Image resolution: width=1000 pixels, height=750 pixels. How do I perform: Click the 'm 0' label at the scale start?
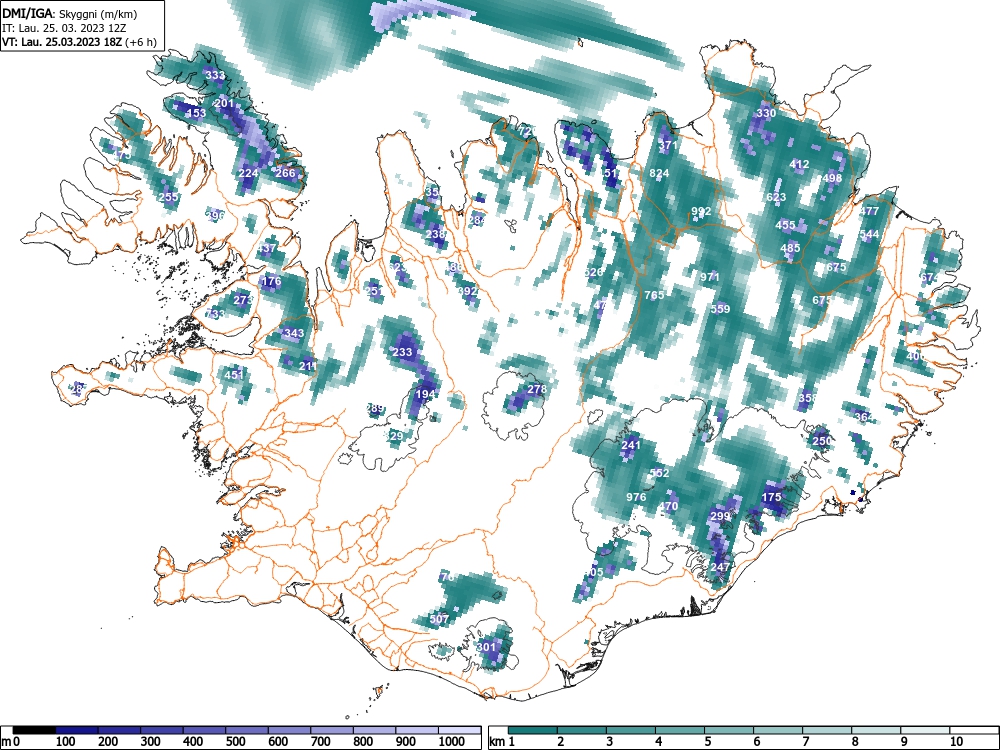coord(11,742)
